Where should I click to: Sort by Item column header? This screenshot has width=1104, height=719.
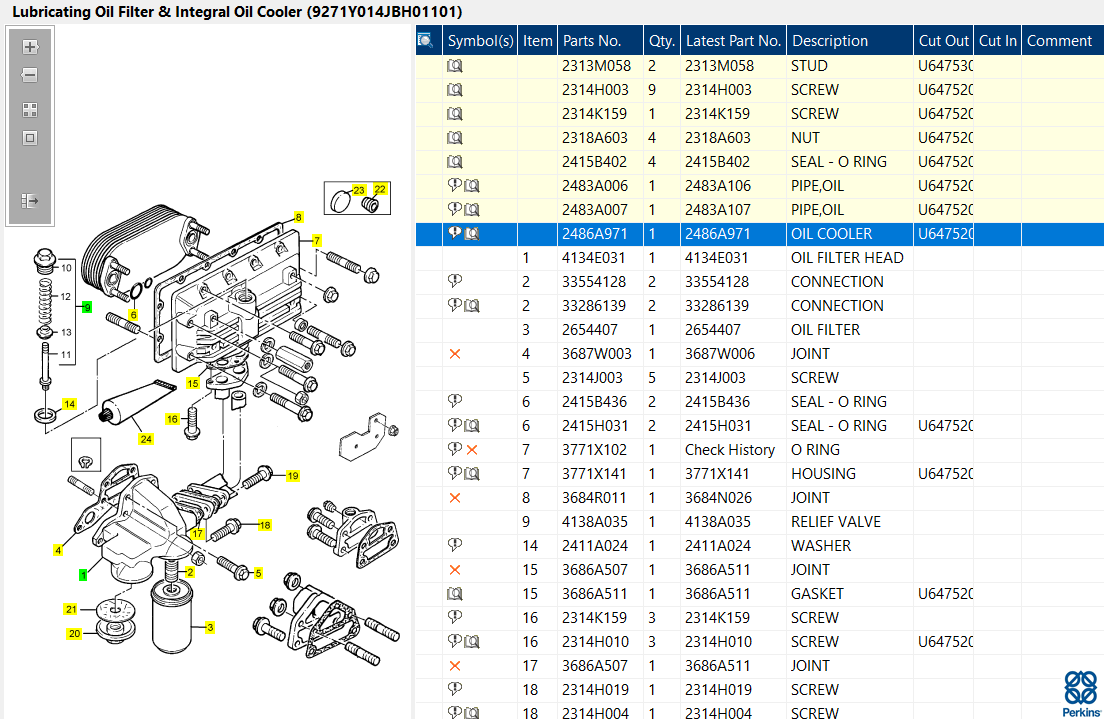tap(537, 41)
